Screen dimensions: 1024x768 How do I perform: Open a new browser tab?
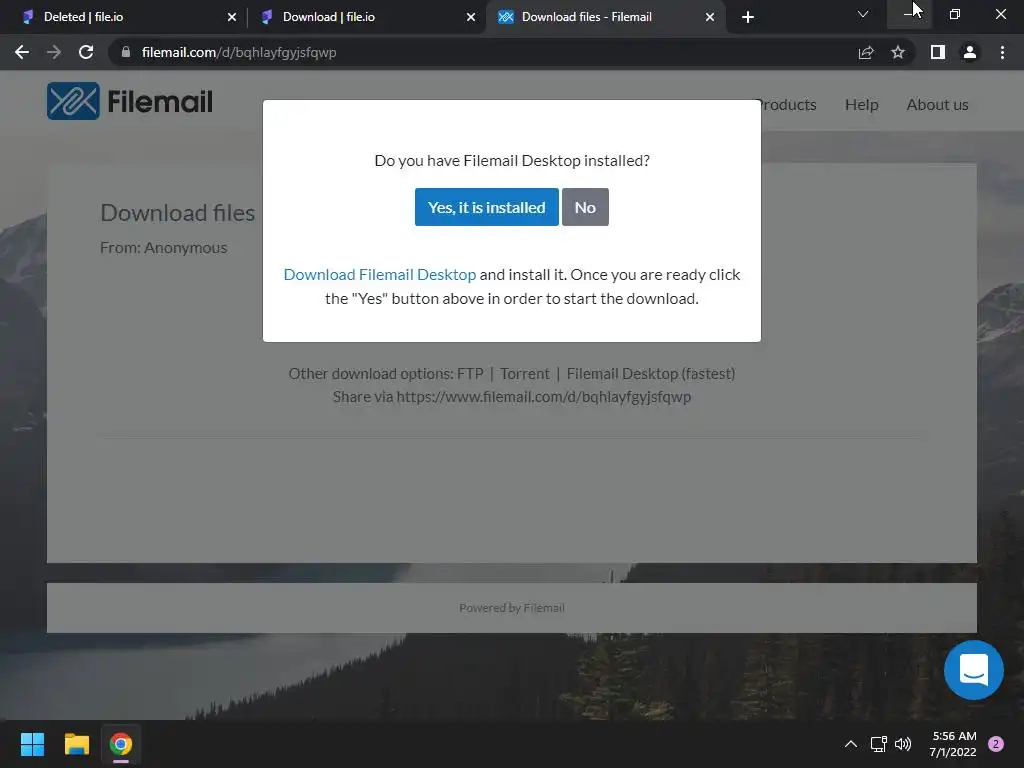[x=748, y=17]
